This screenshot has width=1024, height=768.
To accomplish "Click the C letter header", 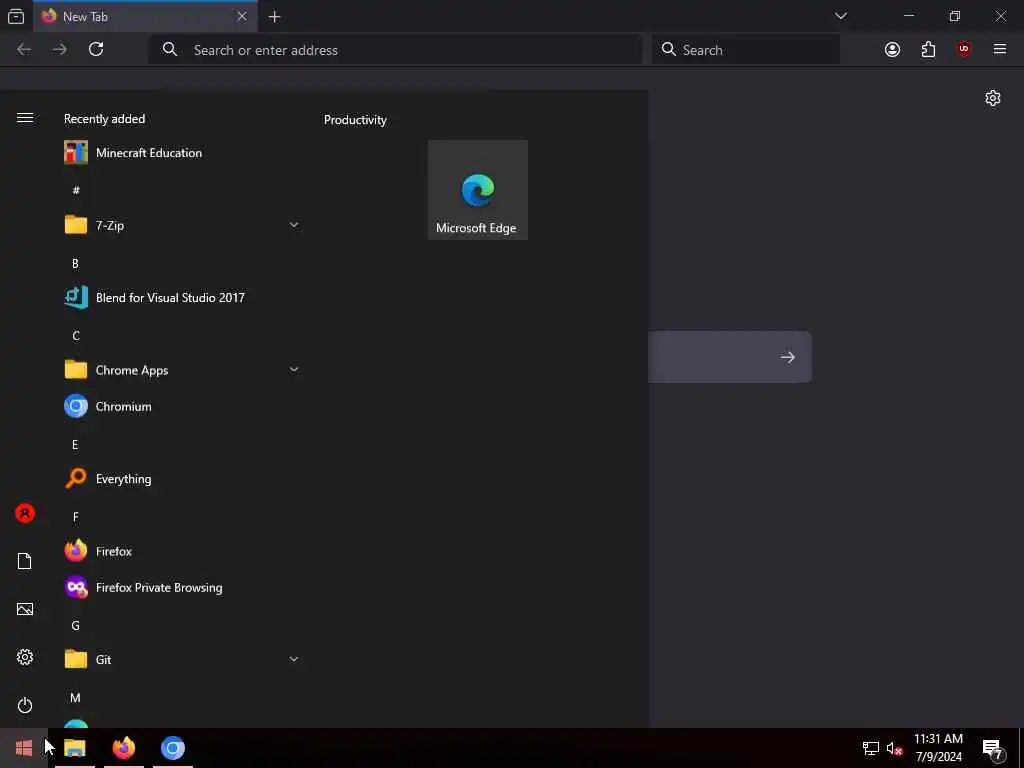I will click(x=76, y=336).
